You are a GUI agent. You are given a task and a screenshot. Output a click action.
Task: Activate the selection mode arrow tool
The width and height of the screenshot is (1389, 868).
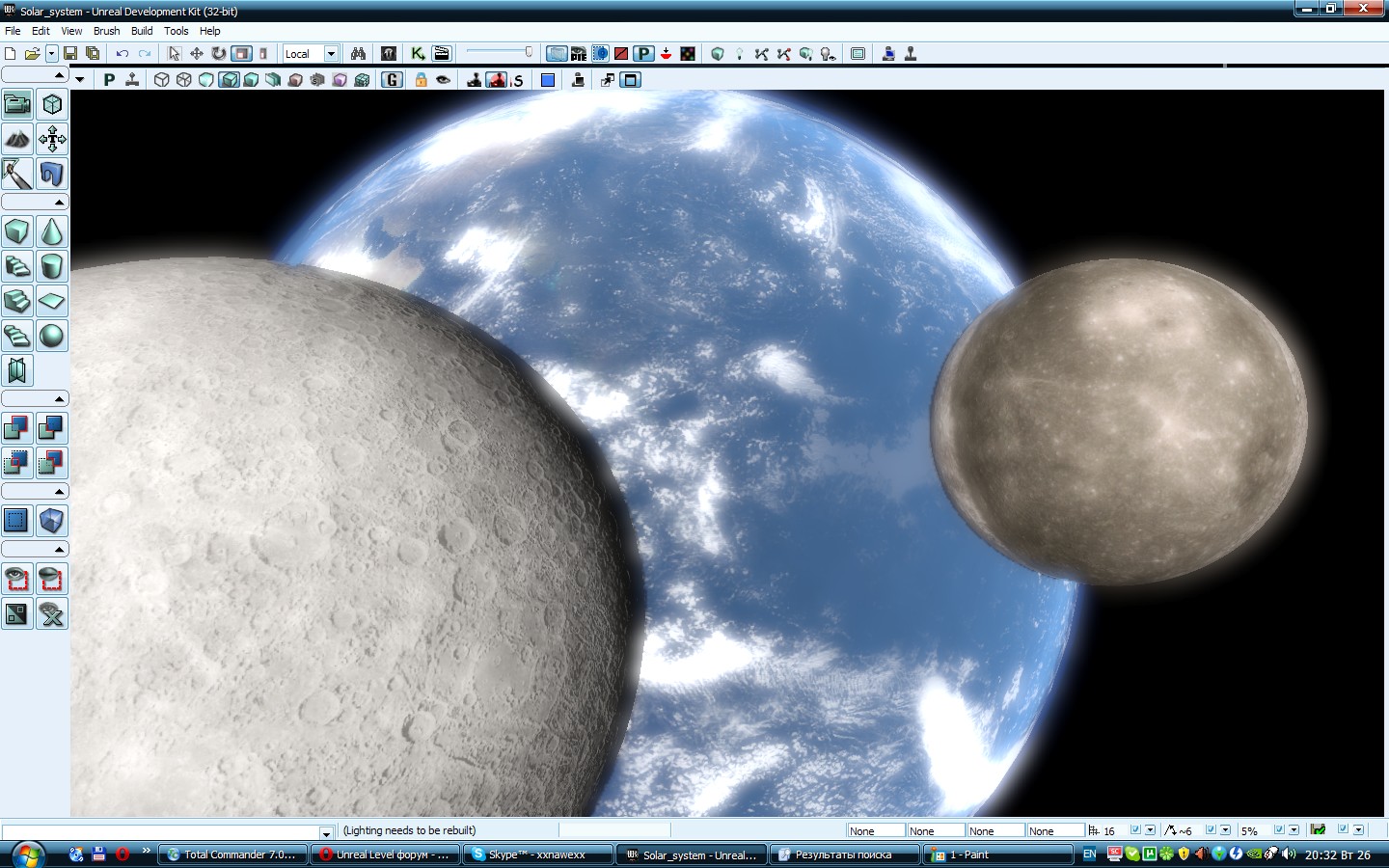(x=175, y=54)
